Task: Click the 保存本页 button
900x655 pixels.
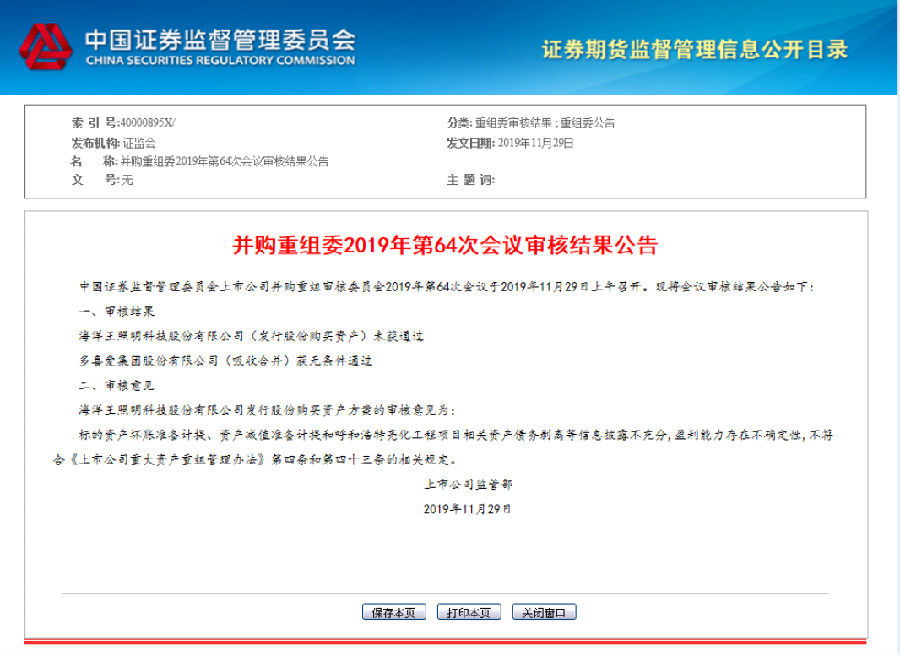Action: pyautogui.click(x=394, y=613)
